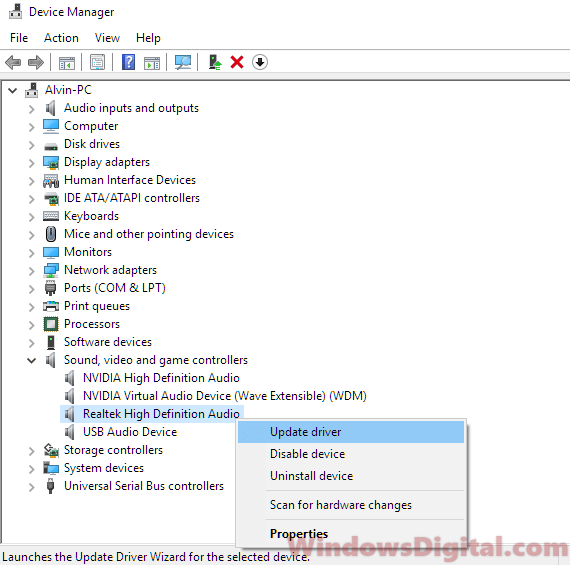Select the Print queues label

[x=97, y=306]
